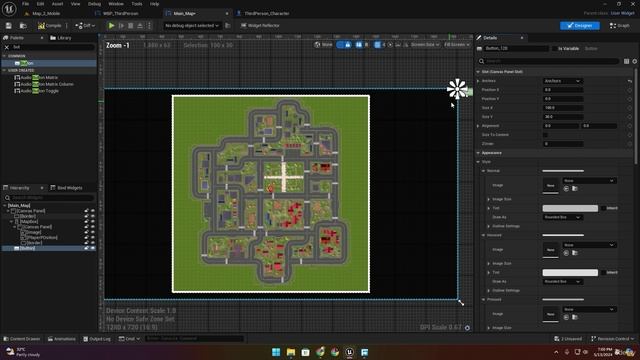Click the Normal style Tint color swatch

[x=570, y=209]
